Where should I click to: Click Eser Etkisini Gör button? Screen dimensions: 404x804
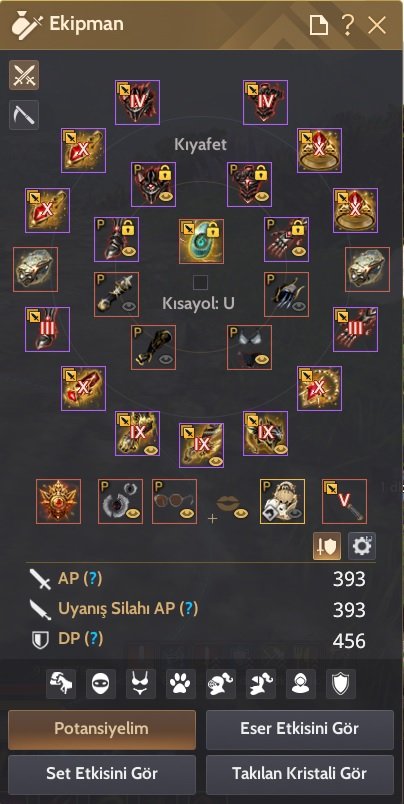coord(300,729)
